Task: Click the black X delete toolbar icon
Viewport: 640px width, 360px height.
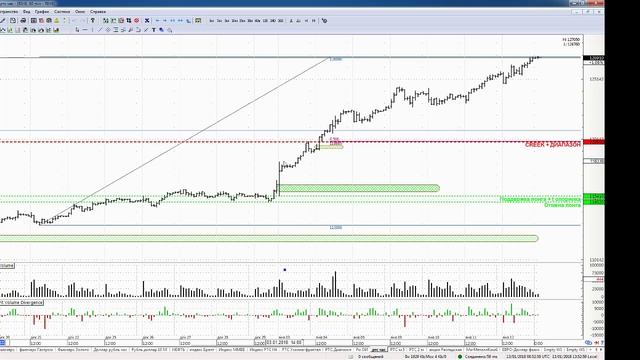Action: point(147,20)
